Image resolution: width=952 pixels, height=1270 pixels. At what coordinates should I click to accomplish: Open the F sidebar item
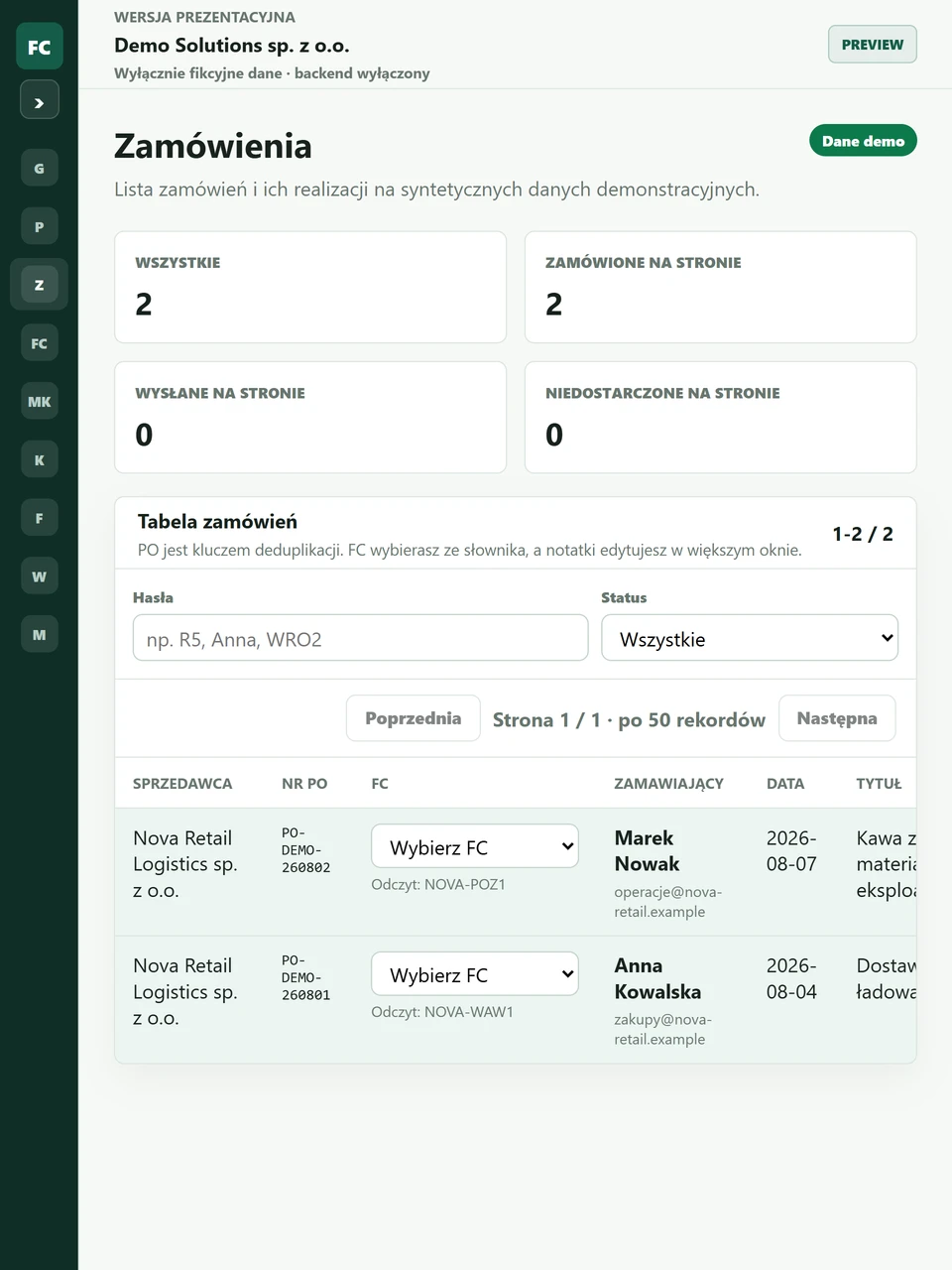[39, 518]
